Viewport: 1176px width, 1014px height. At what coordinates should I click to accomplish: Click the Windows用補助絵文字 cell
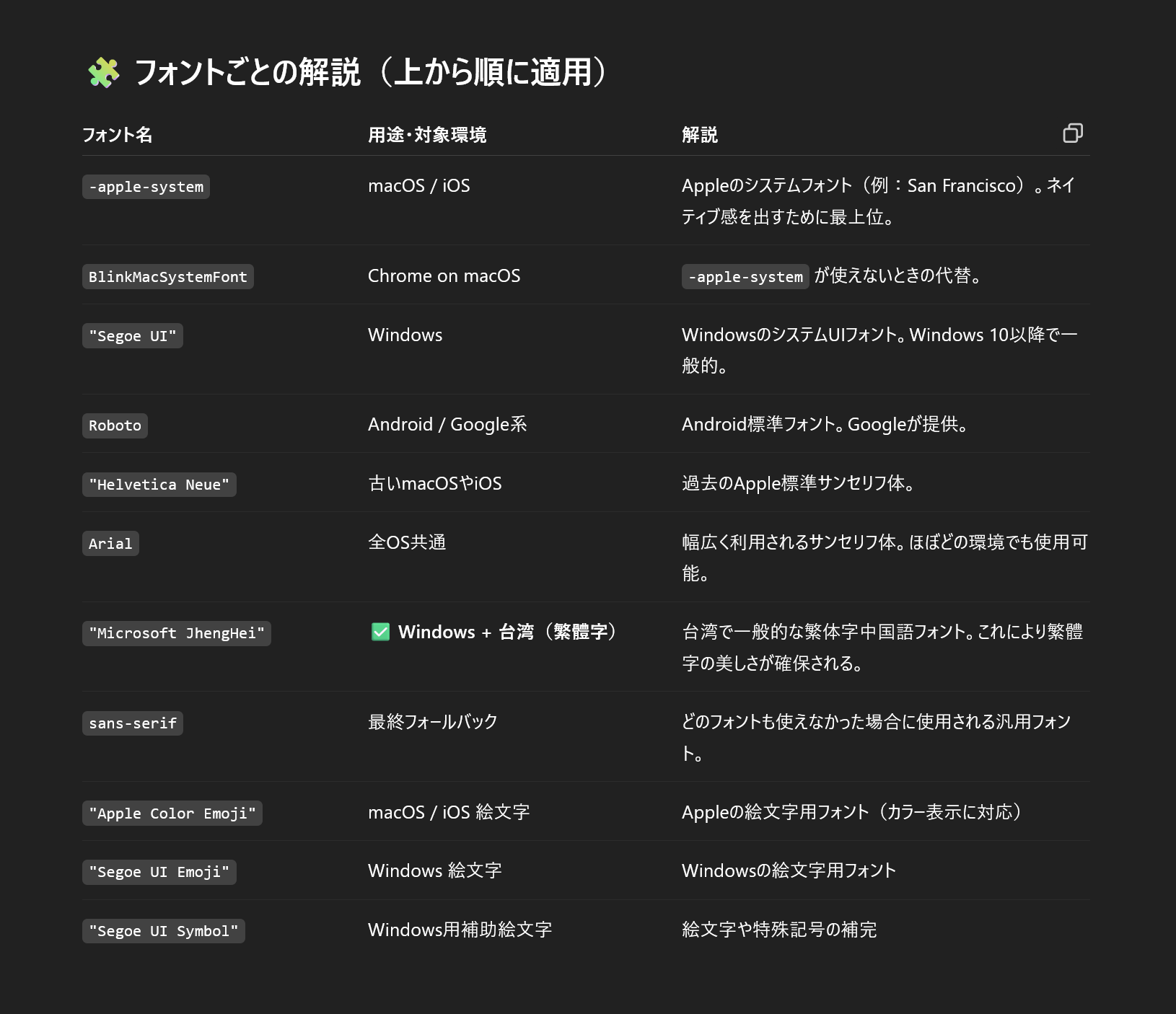point(460,930)
